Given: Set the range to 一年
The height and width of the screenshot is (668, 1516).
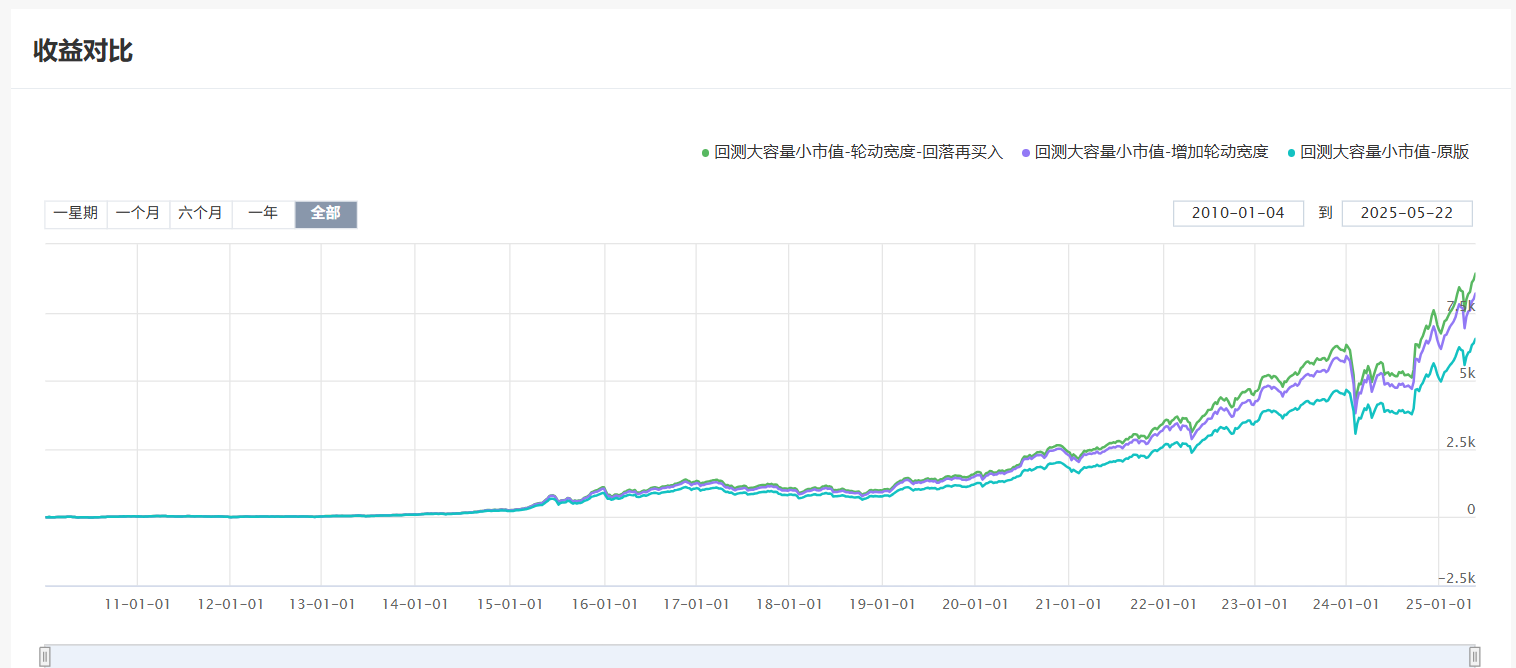Looking at the screenshot, I should coord(263,214).
